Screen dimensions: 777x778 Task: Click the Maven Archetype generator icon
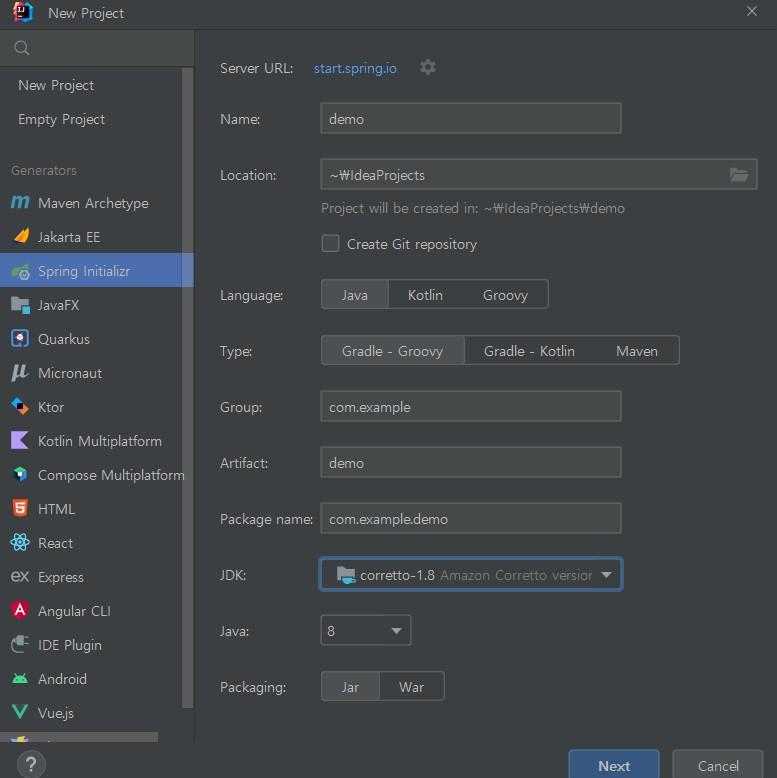point(20,203)
